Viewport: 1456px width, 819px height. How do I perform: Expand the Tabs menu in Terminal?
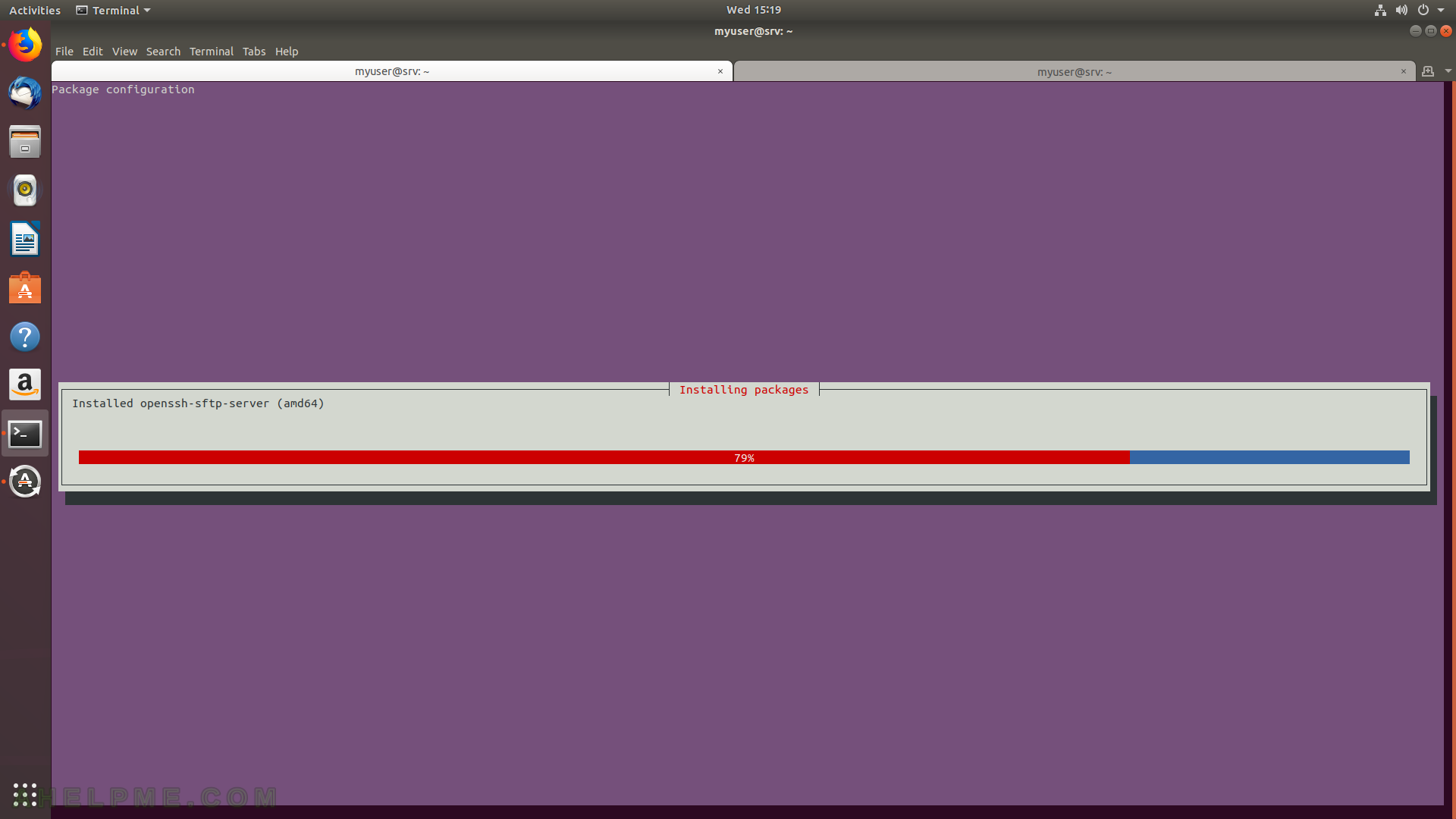click(x=253, y=51)
